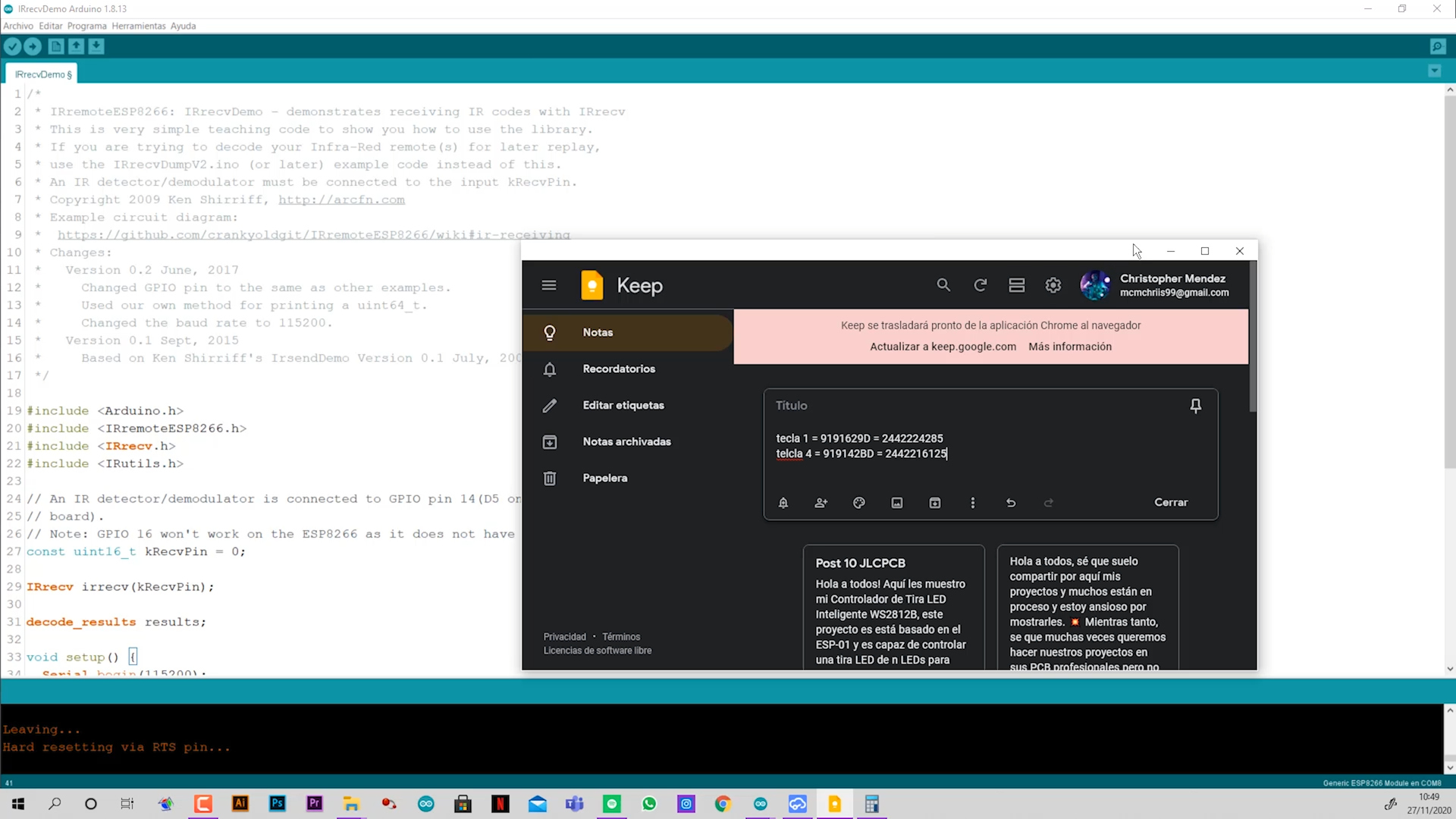Open Premiere Pro from the taskbar
Image resolution: width=1456 pixels, height=819 pixels.
[x=315, y=804]
